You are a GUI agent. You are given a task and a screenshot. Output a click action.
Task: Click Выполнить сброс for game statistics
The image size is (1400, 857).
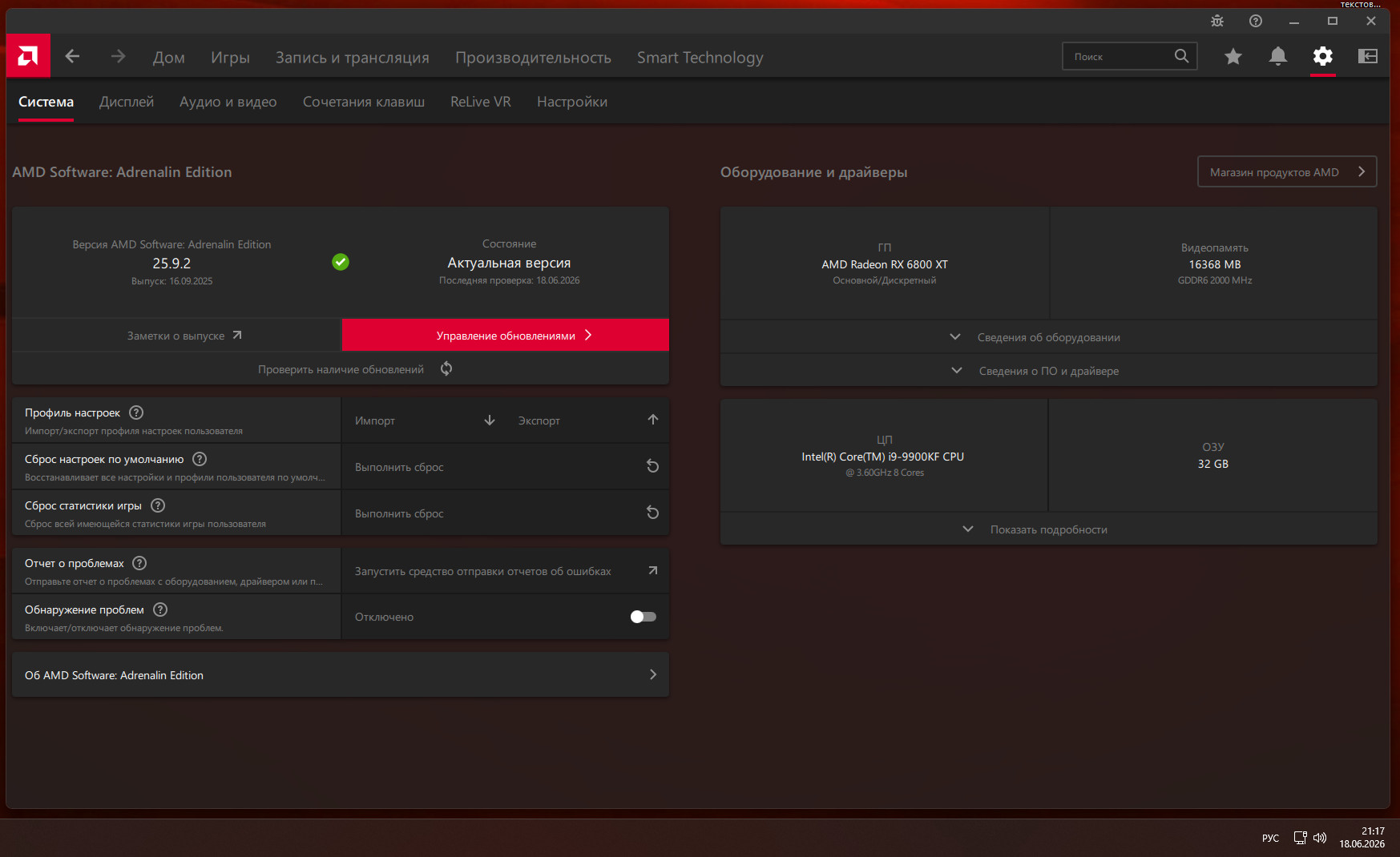pos(506,513)
